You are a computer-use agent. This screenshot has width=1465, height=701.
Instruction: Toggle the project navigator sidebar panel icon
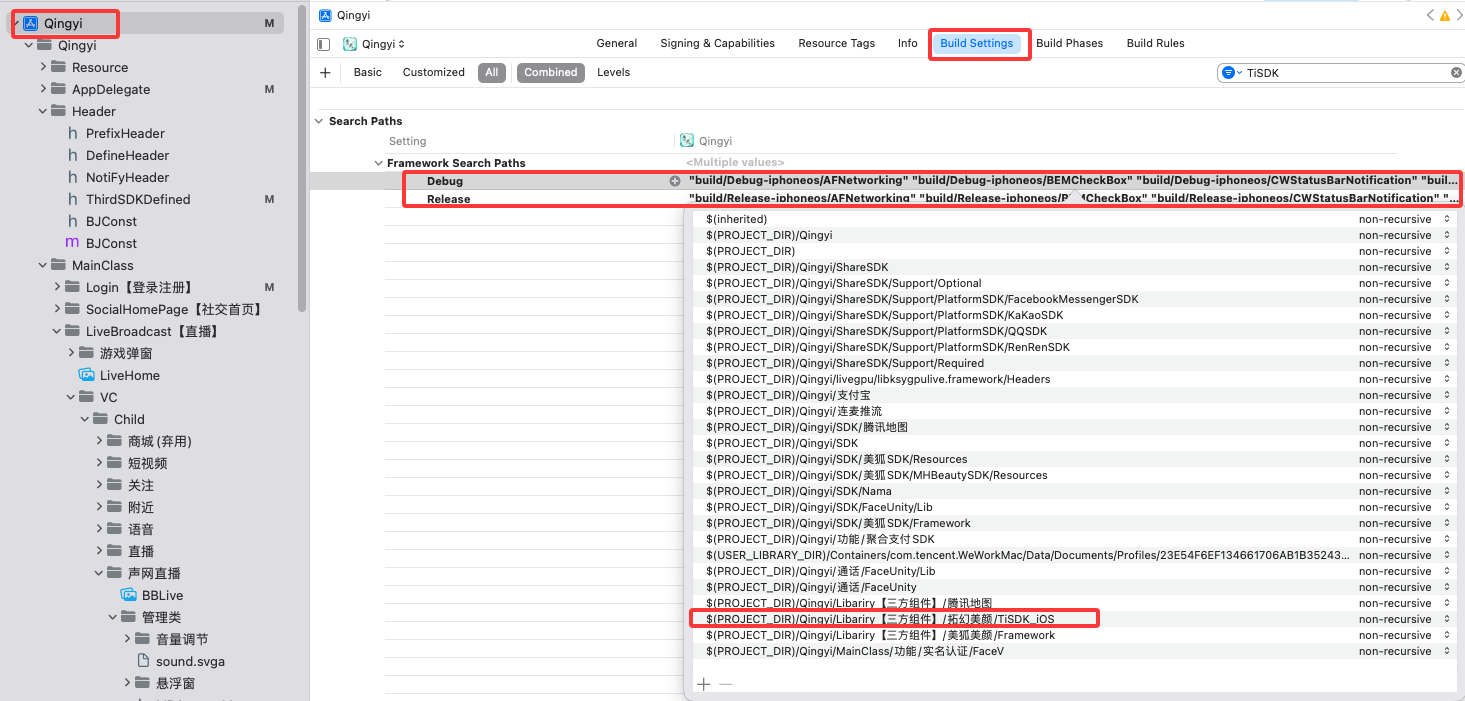point(323,44)
